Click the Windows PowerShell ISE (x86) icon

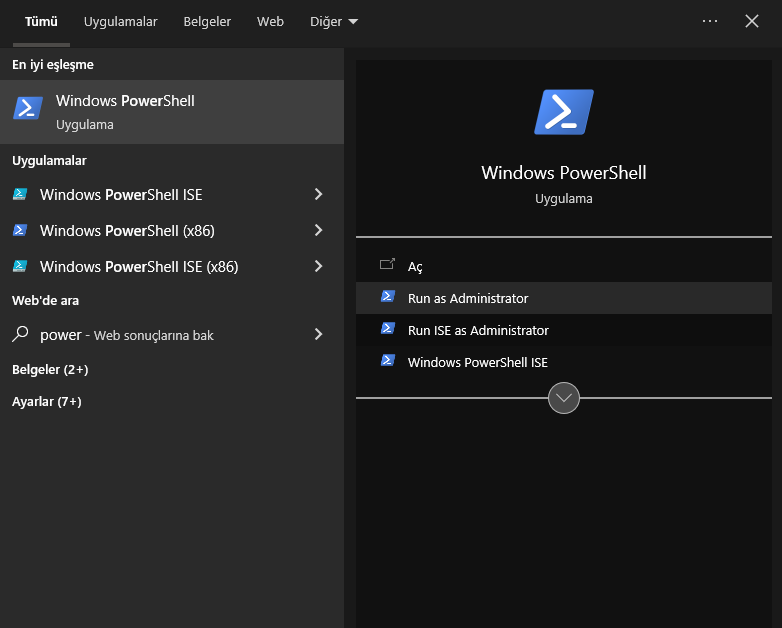[x=20, y=266]
